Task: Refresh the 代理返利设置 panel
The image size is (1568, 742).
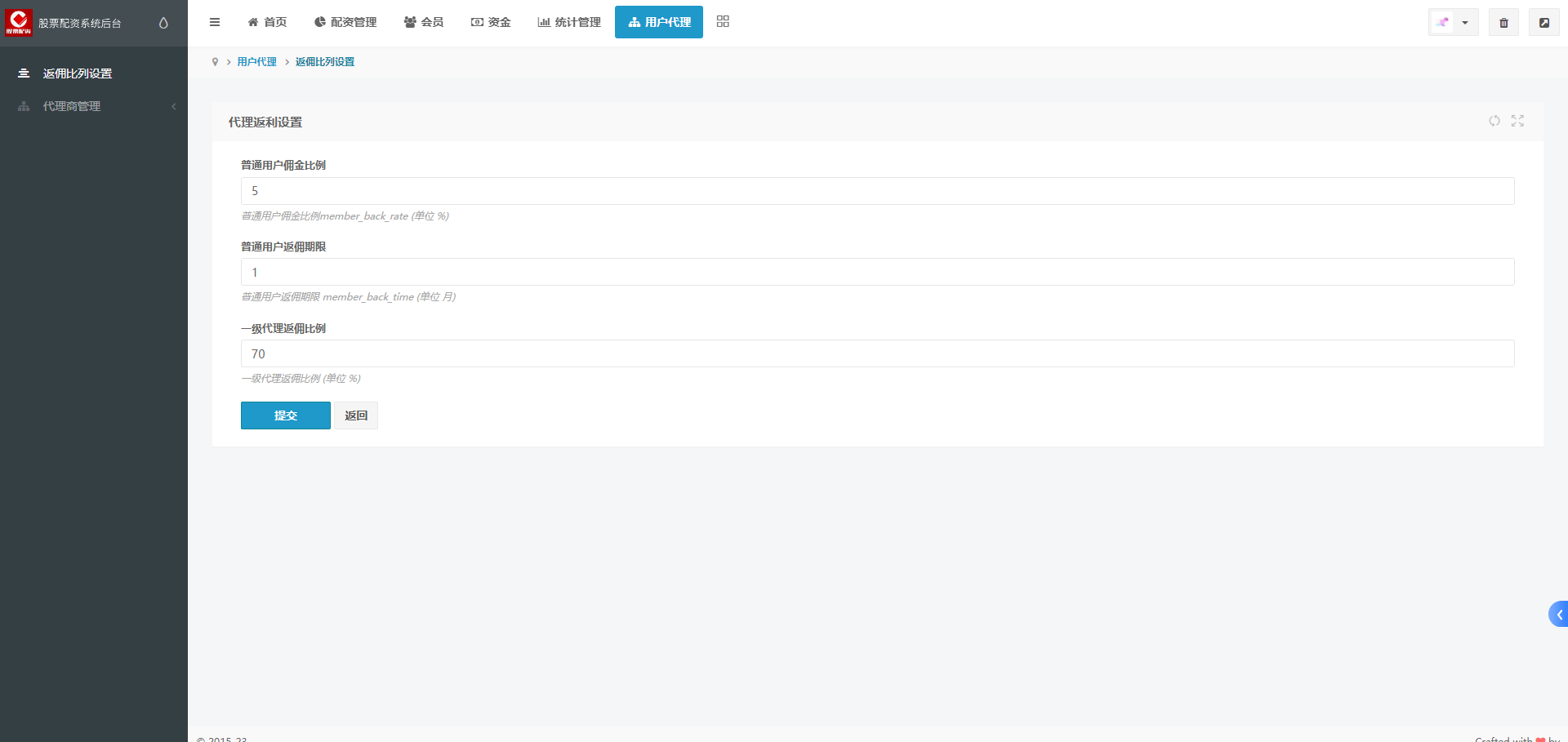Action: point(1494,121)
